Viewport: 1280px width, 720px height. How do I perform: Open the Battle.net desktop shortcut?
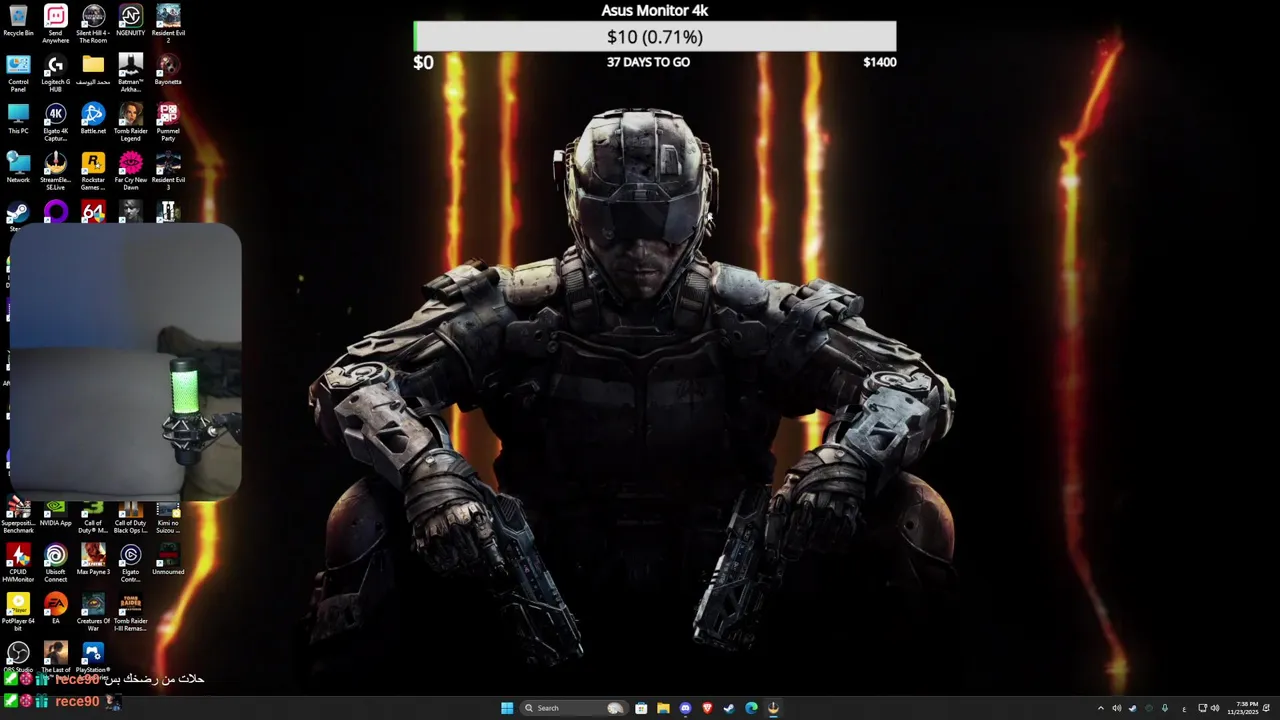93,119
